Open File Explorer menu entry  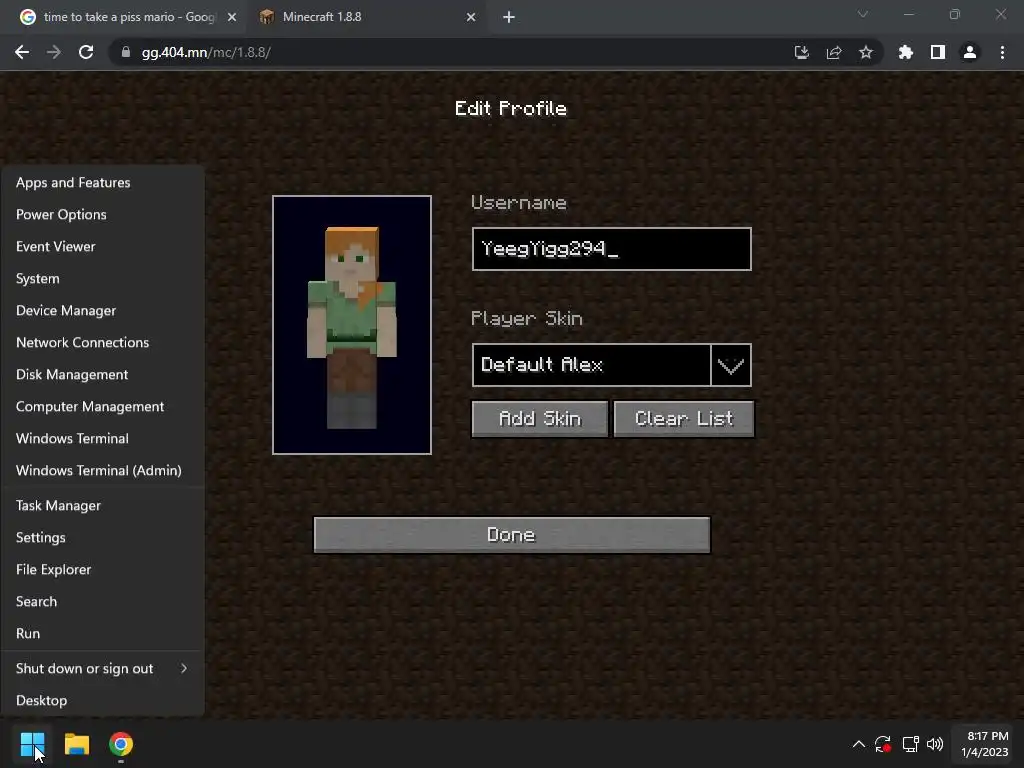pos(103,569)
